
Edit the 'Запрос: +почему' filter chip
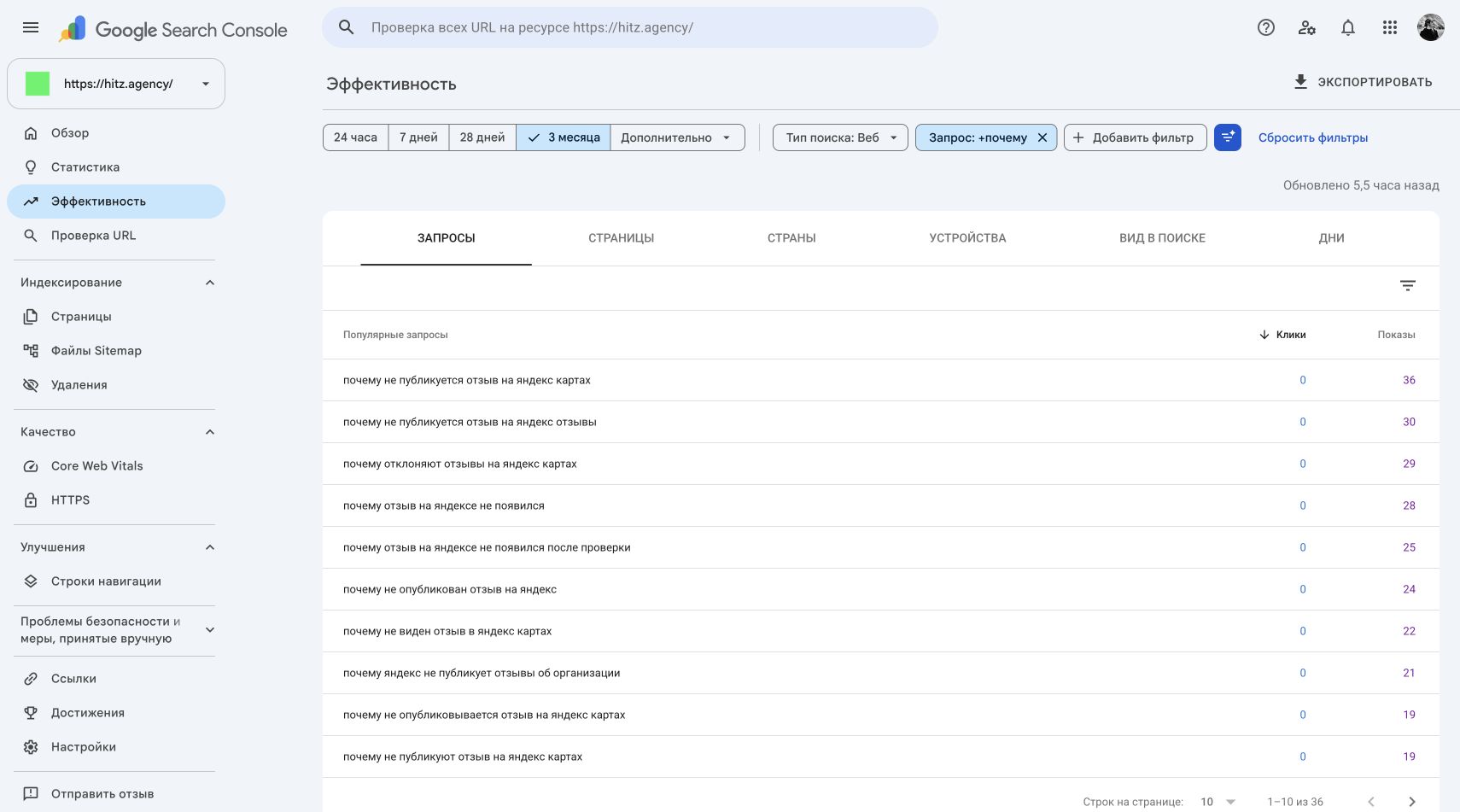pos(978,137)
